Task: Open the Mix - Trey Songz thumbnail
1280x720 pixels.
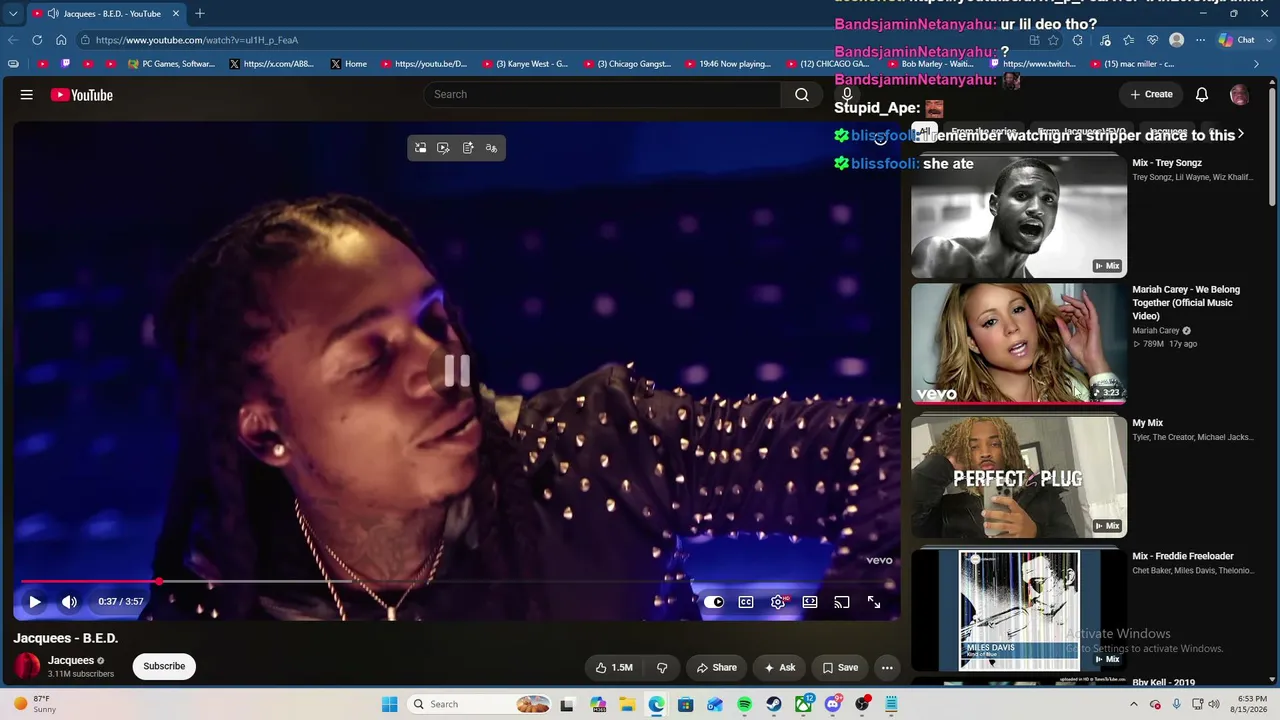Action: click(1019, 216)
